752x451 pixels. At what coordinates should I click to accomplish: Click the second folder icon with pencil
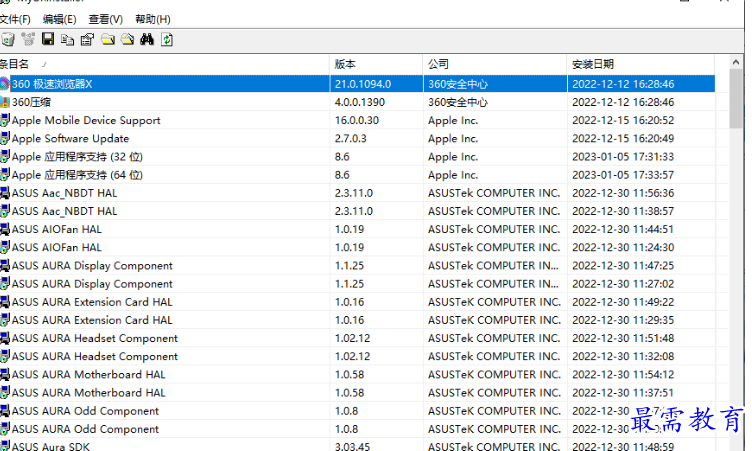127,39
